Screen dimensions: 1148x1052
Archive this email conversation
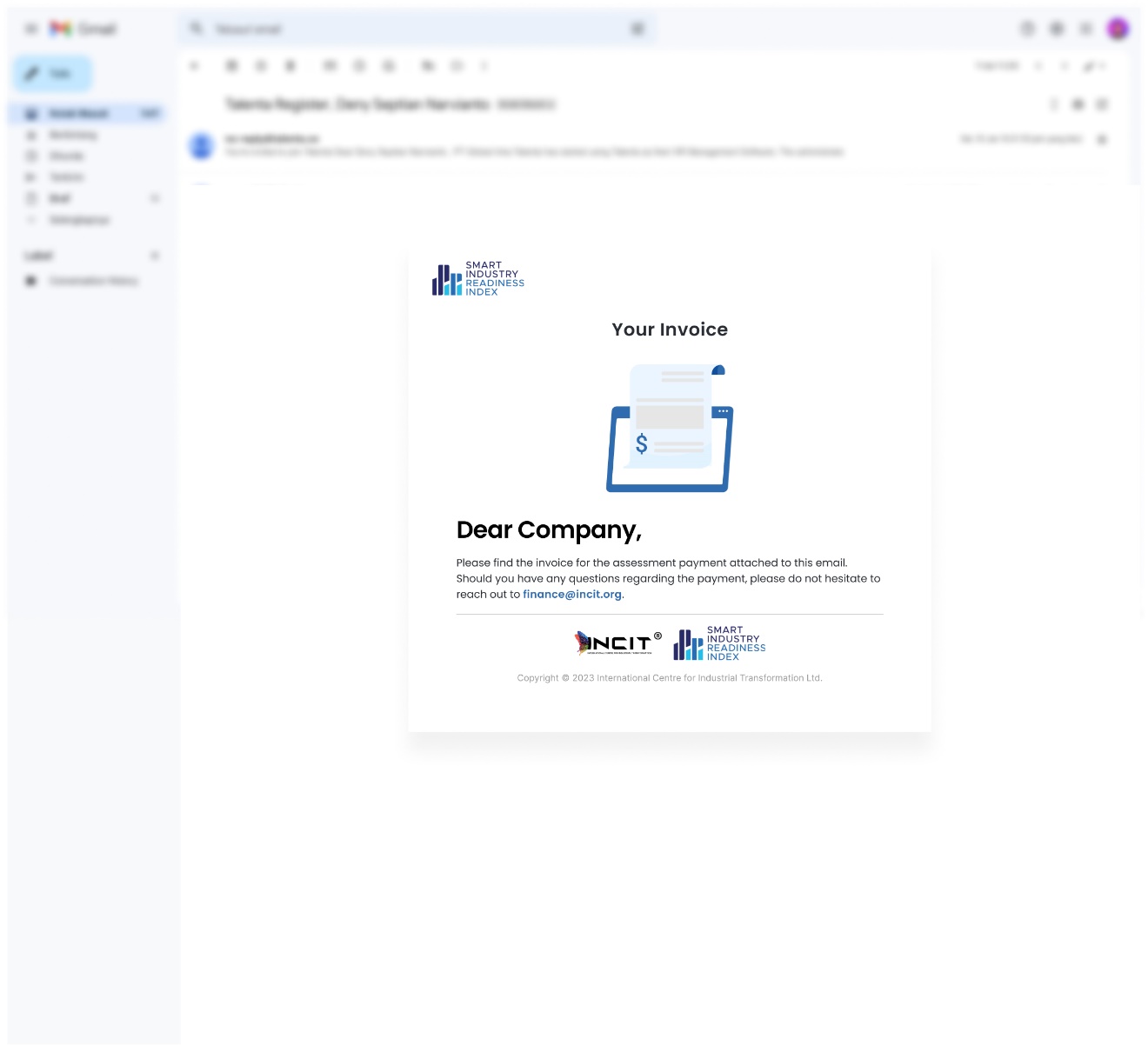pos(231,66)
